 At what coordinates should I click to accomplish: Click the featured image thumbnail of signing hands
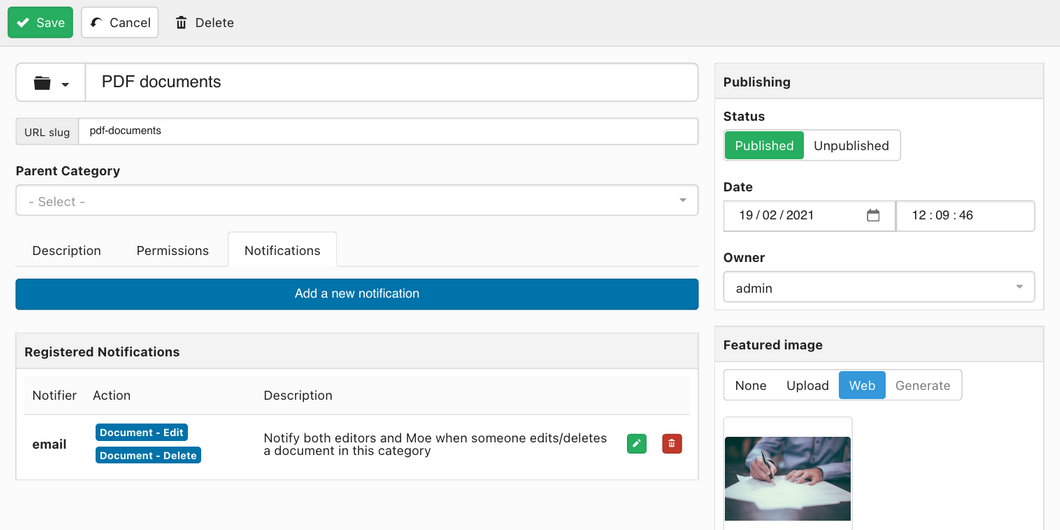788,479
